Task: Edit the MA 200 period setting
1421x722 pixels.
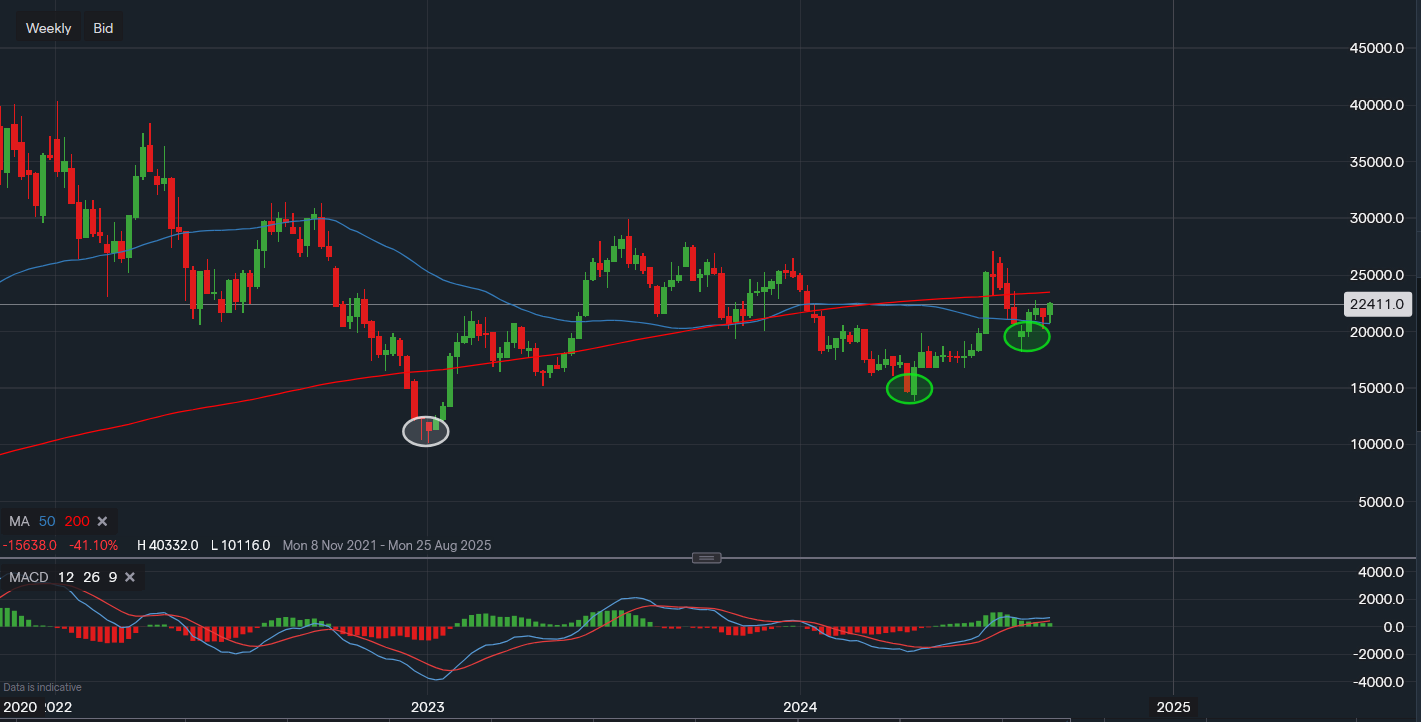Action: (x=76, y=521)
